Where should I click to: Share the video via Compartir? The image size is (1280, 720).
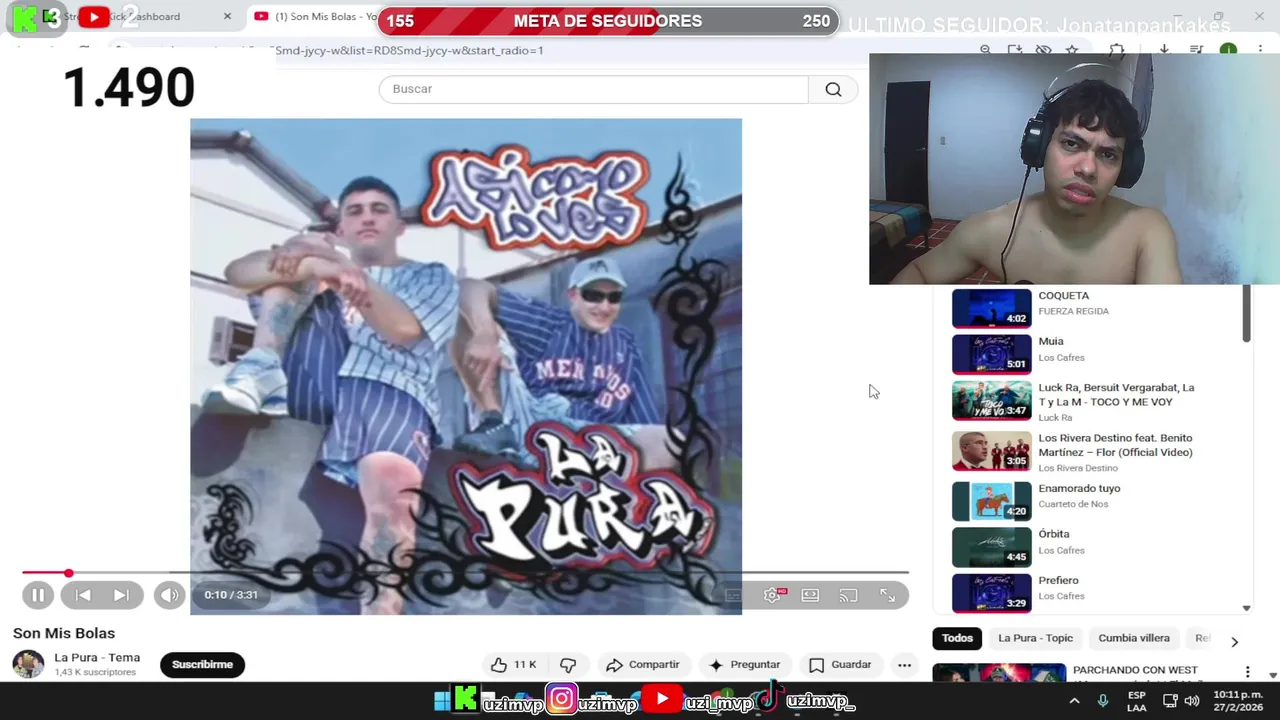tap(643, 665)
